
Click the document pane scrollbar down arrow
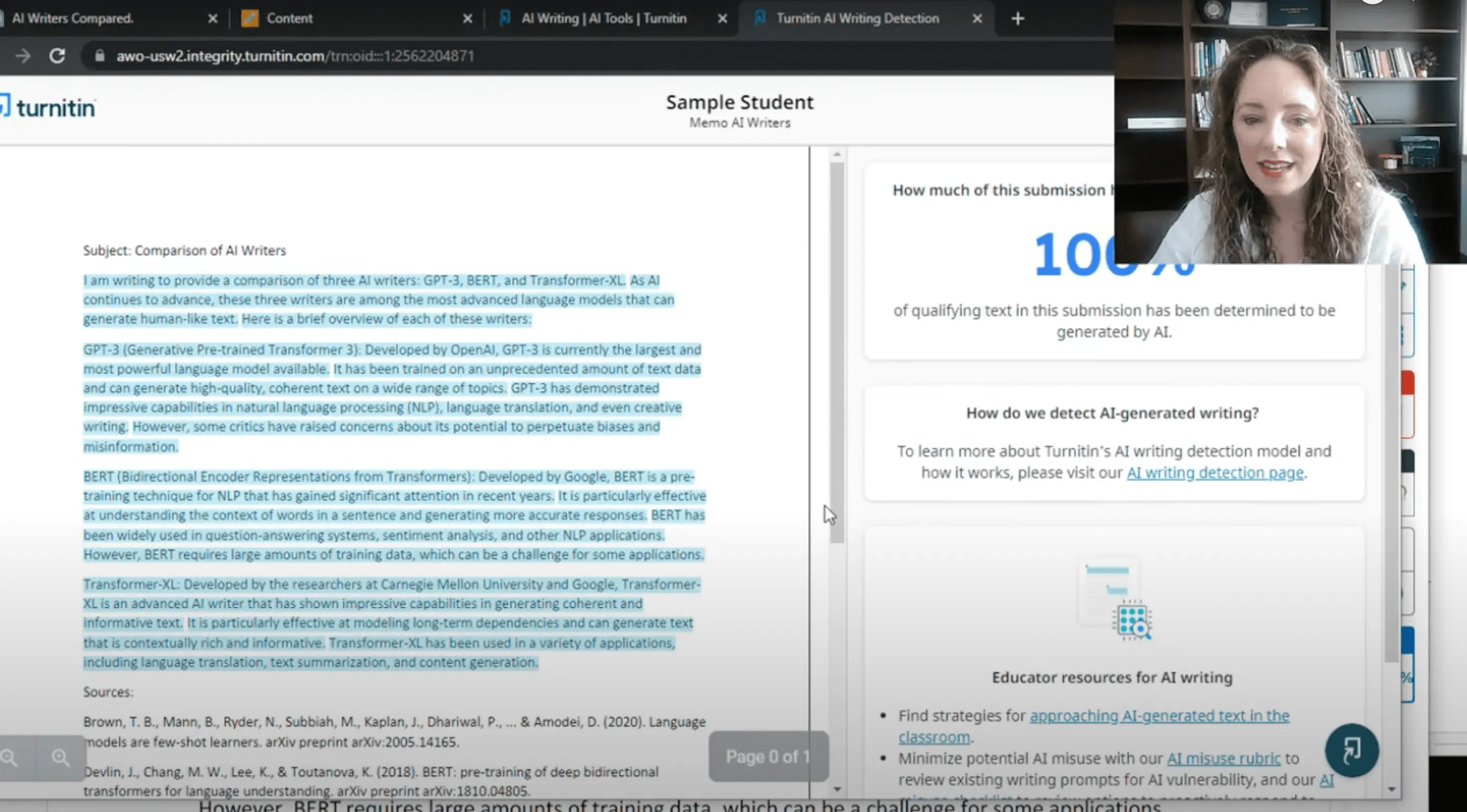[837, 789]
